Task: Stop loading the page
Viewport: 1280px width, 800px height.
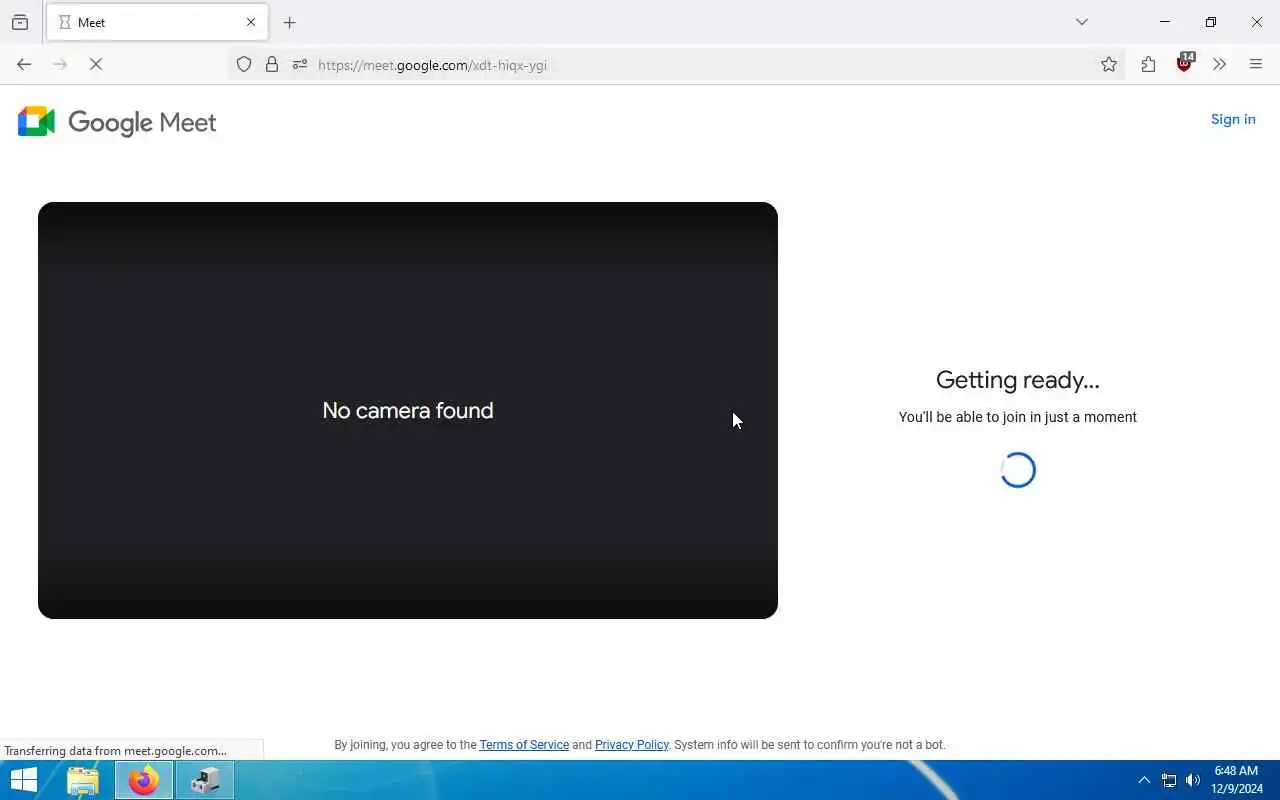Action: (96, 64)
